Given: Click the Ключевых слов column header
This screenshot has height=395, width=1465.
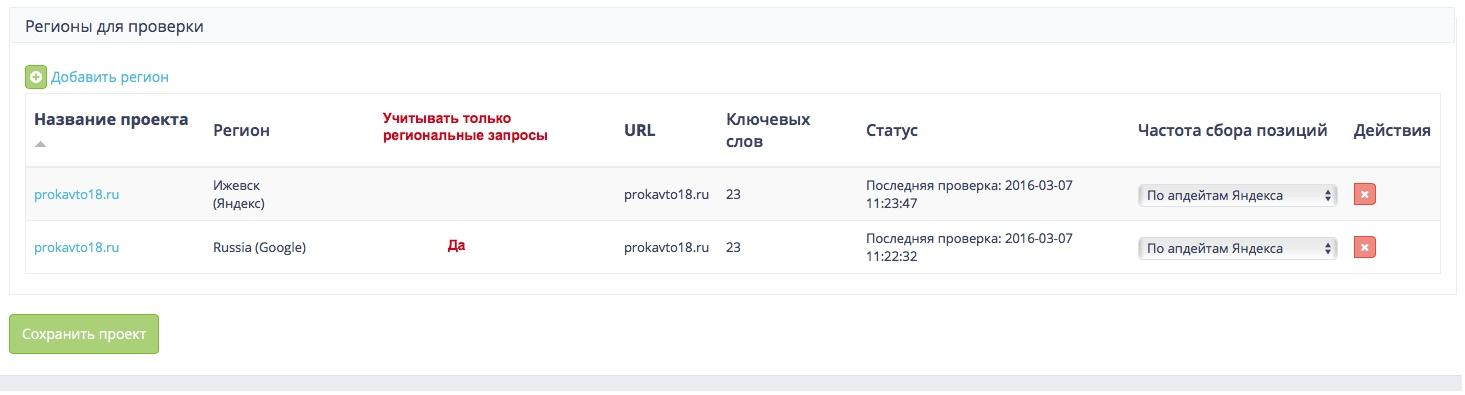Looking at the screenshot, I should point(768,130).
